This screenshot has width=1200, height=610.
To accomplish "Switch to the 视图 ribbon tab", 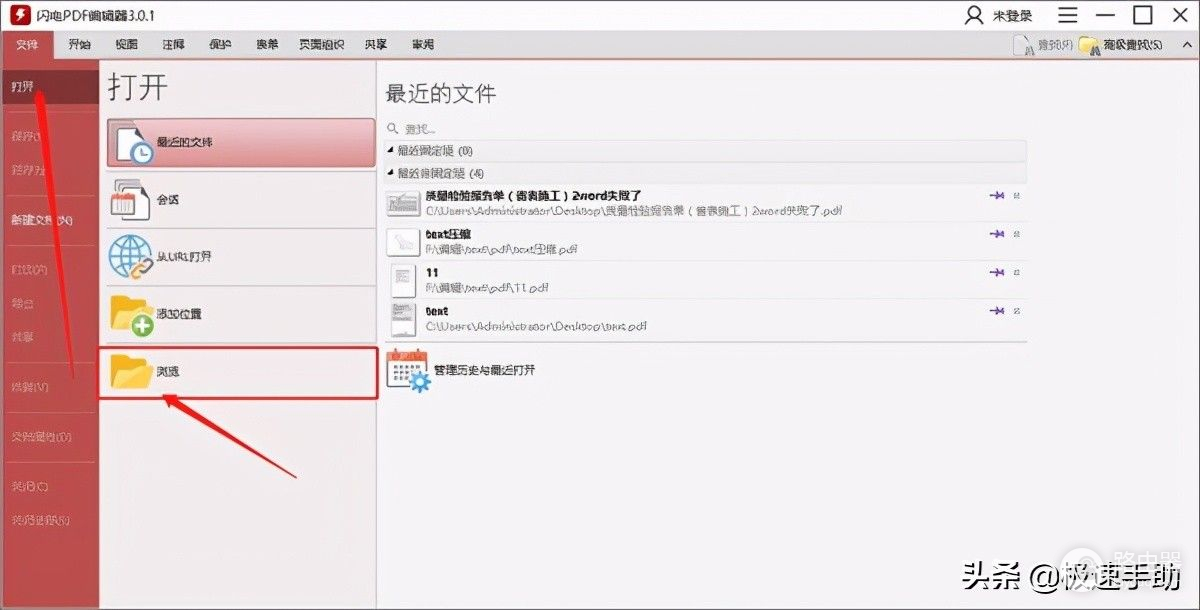I will pos(126,45).
